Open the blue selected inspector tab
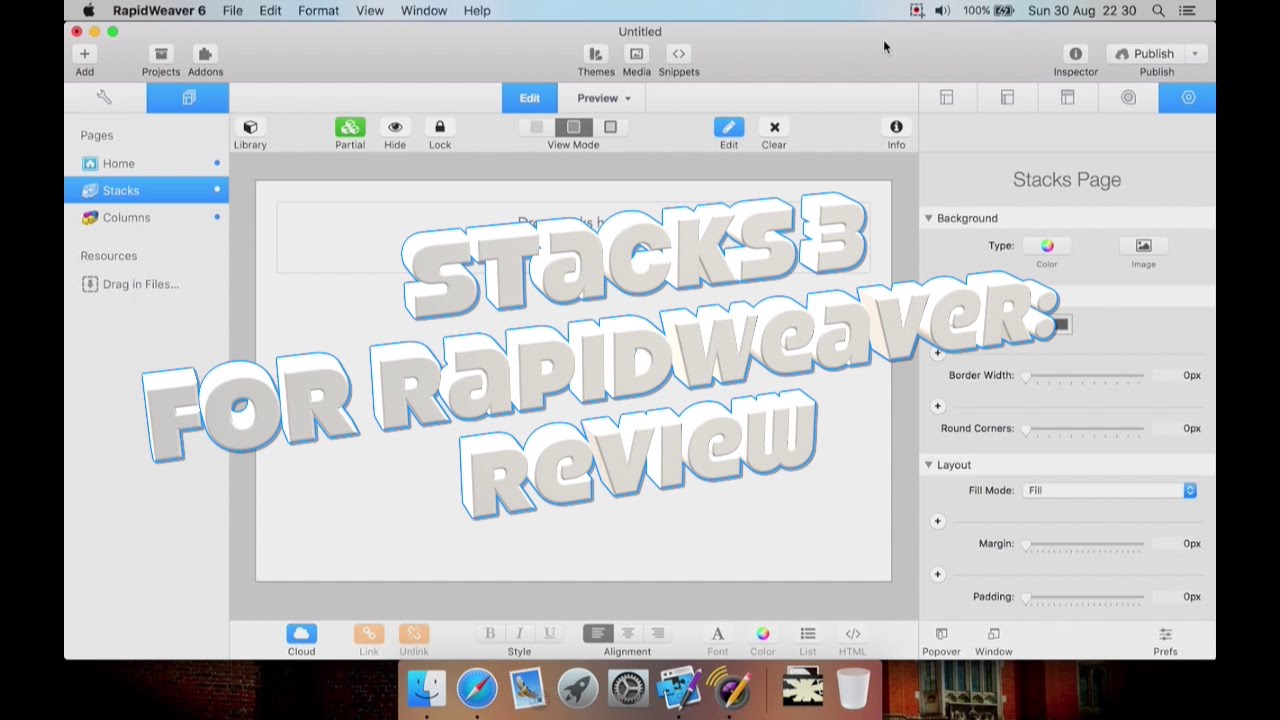The width and height of the screenshot is (1280, 720). (x=1188, y=97)
